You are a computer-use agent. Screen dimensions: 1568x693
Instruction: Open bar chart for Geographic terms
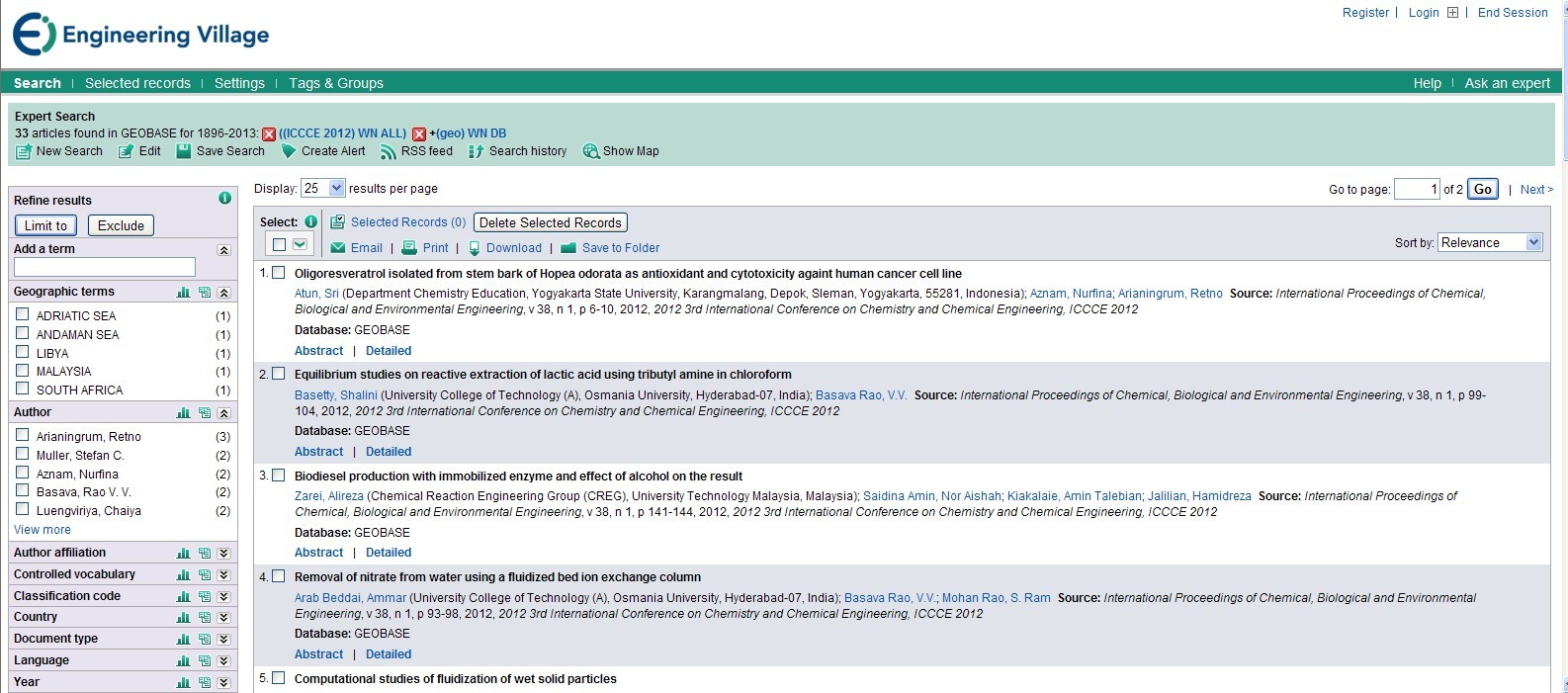point(183,293)
